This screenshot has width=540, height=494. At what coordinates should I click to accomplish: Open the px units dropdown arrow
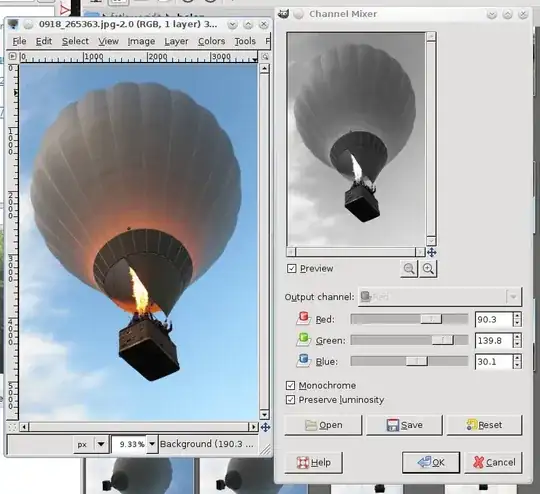[101, 444]
